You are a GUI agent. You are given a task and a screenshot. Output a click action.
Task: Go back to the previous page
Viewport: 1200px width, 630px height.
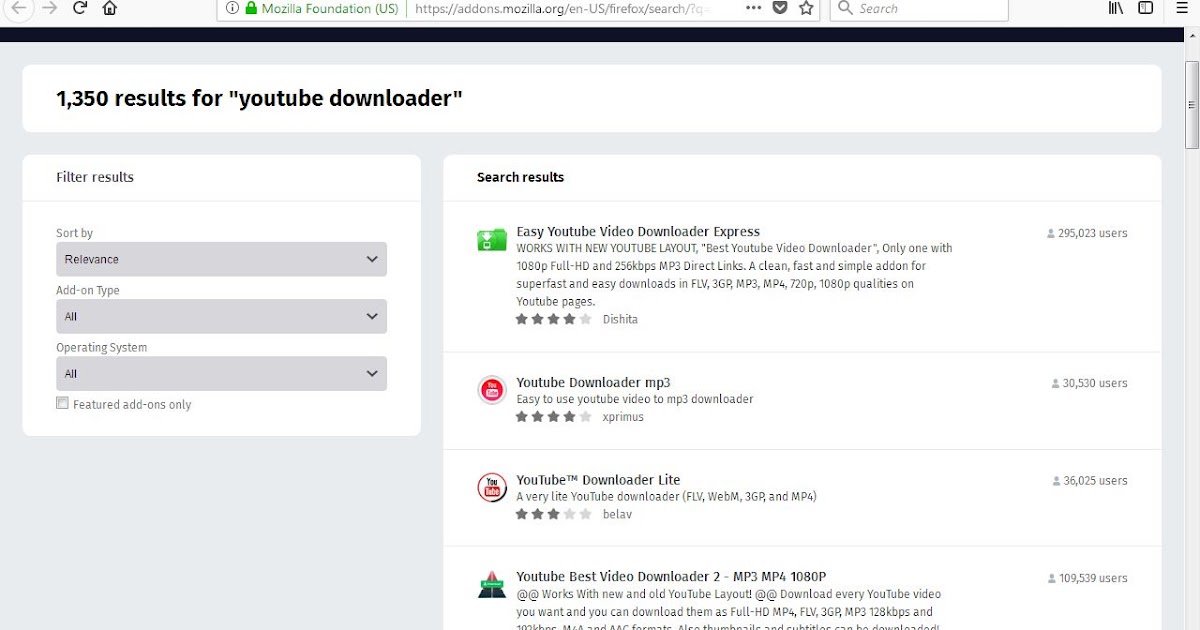17,8
